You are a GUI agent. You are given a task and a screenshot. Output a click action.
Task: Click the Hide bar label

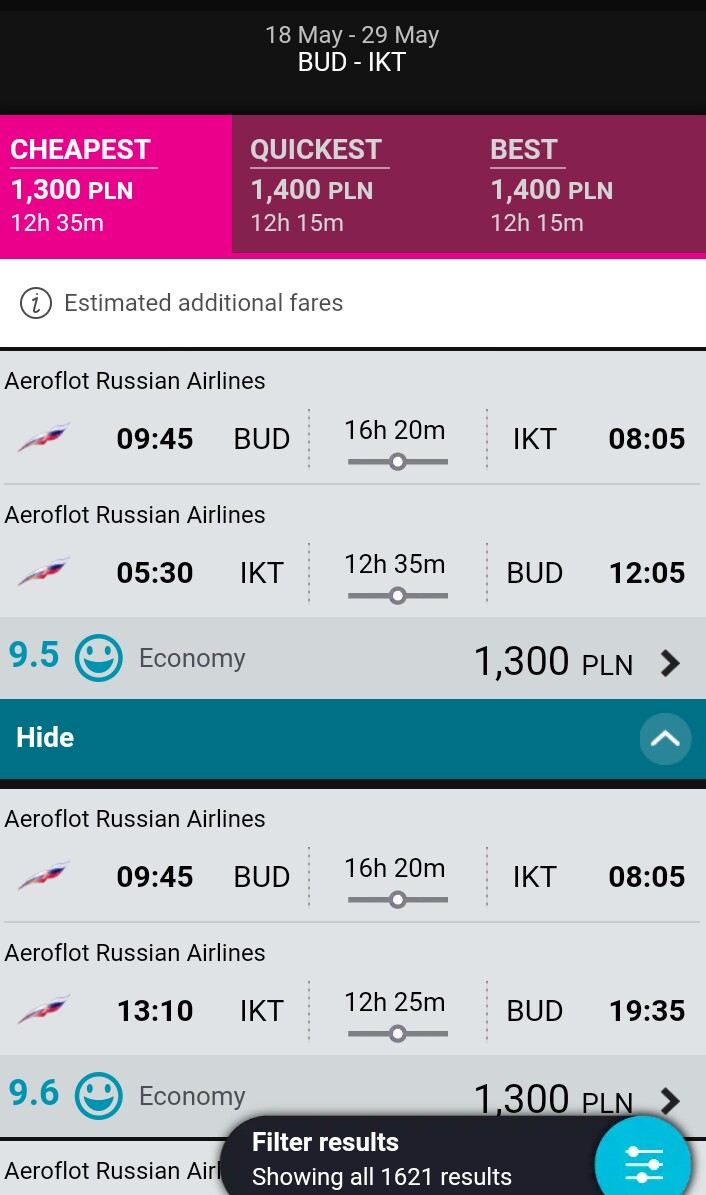point(45,738)
